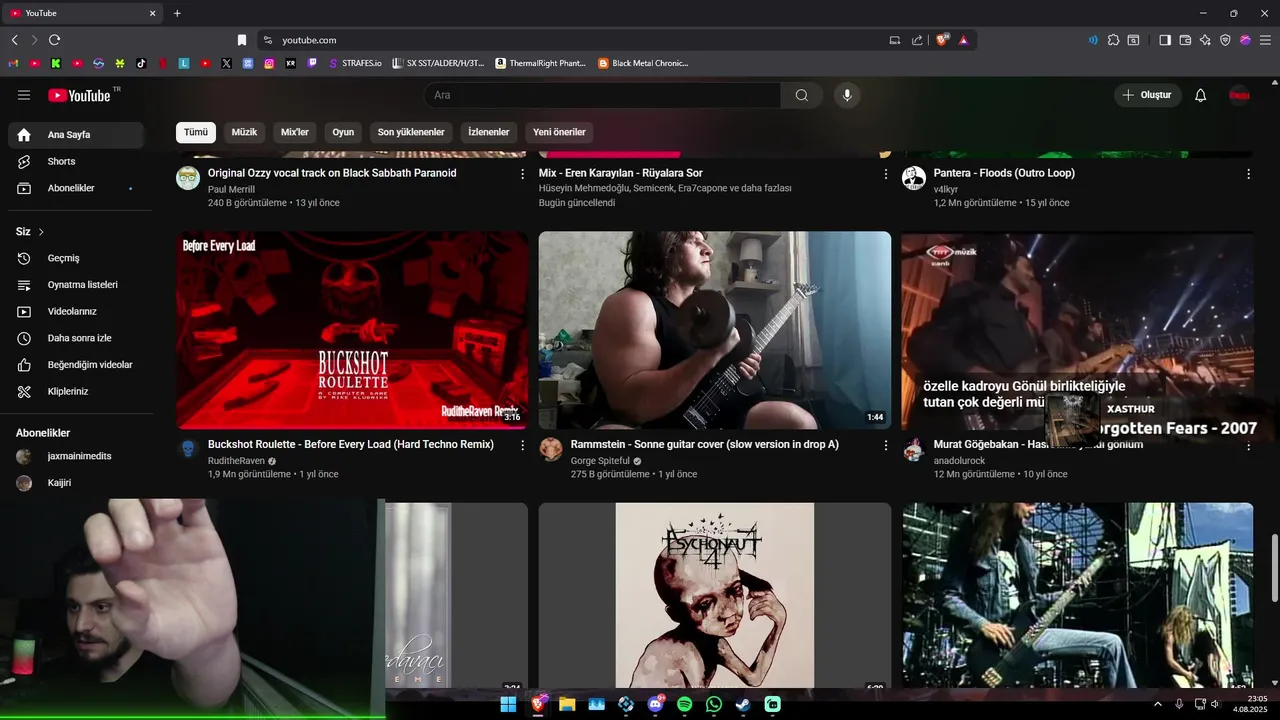Open options for Pantera - Floods video

[1248, 174]
